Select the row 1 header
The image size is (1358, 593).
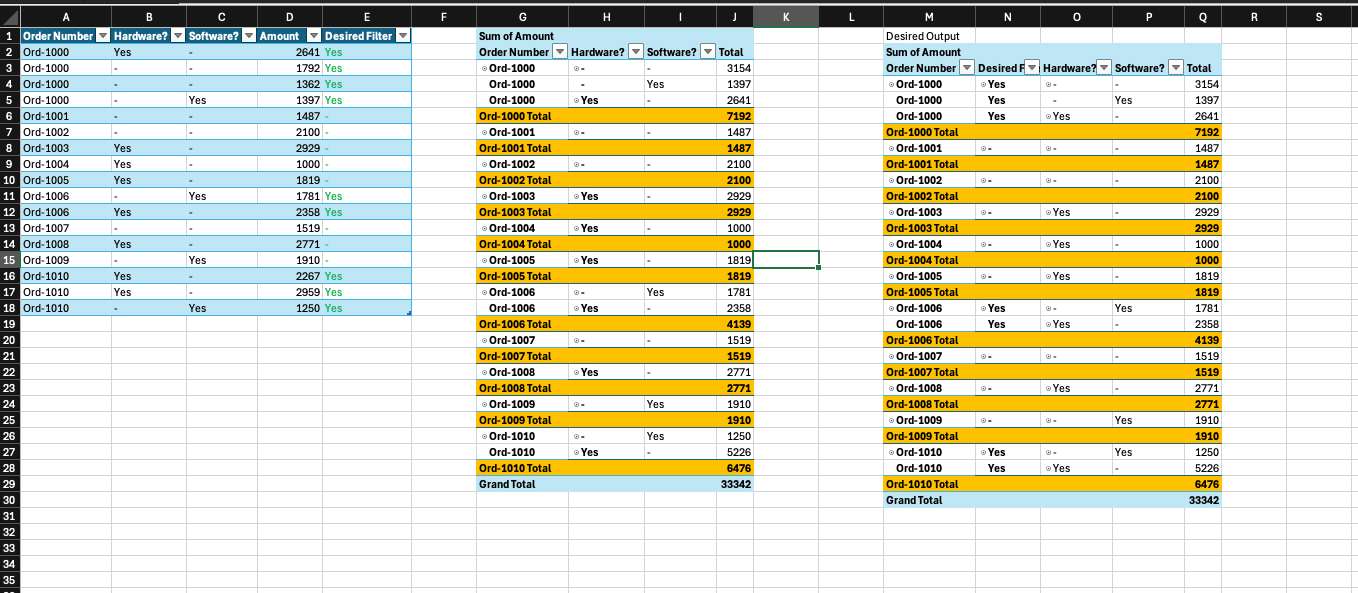click(x=10, y=36)
